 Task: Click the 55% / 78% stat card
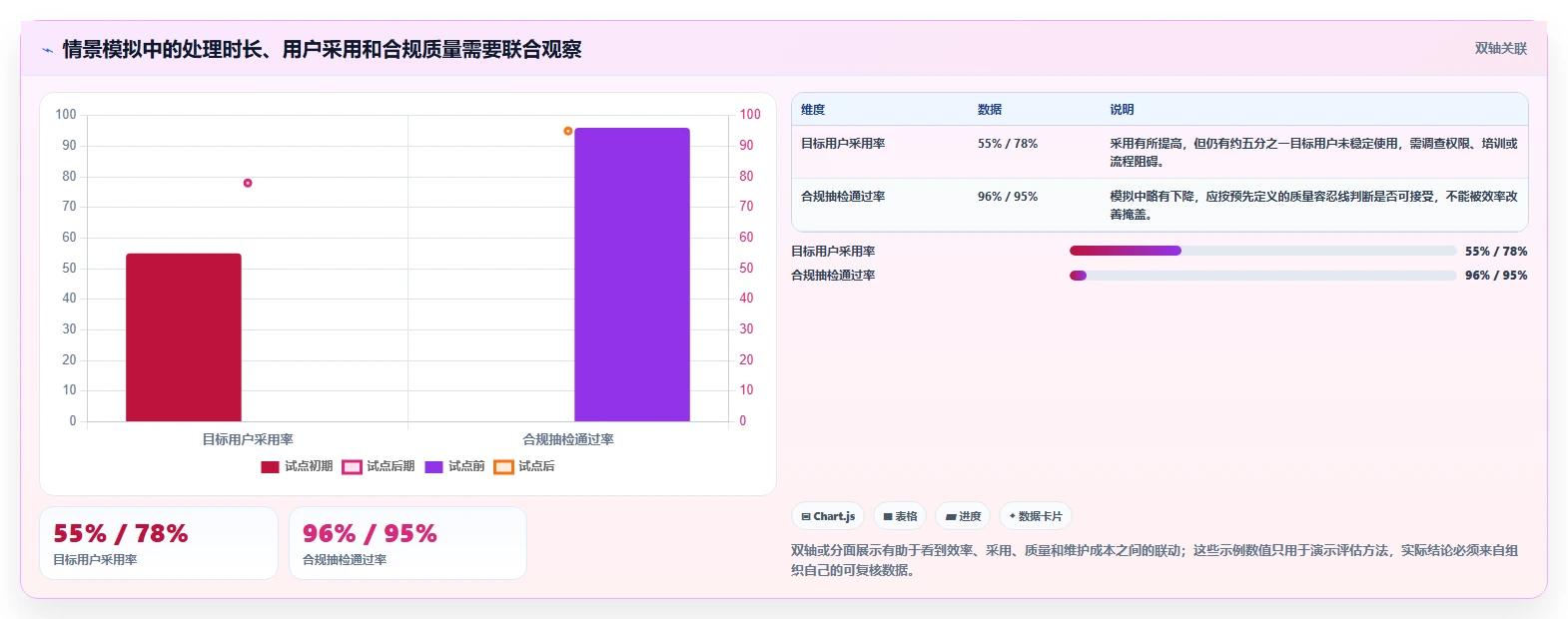click(x=159, y=543)
